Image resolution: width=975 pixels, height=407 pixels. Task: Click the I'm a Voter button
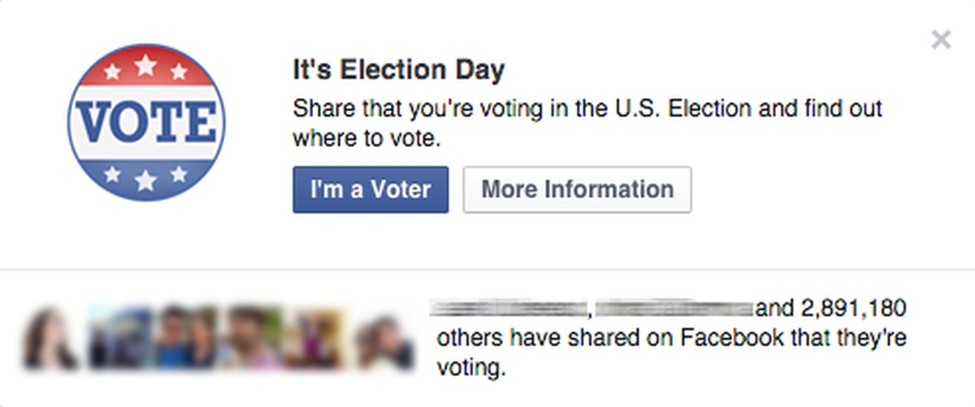tap(371, 190)
